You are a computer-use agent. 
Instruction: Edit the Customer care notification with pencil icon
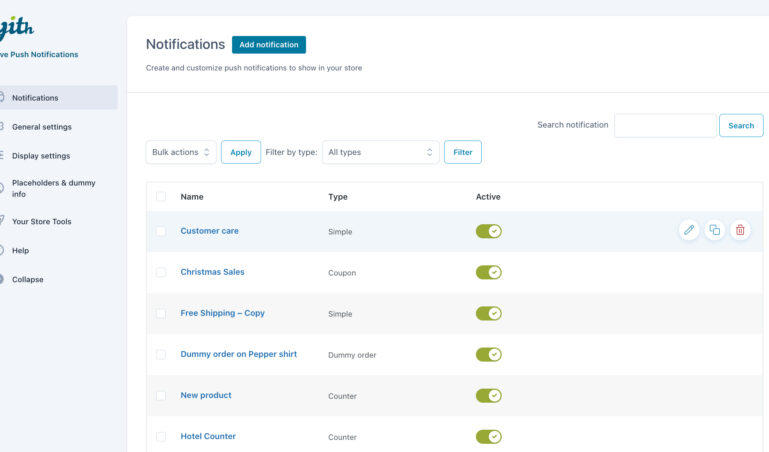click(x=689, y=230)
